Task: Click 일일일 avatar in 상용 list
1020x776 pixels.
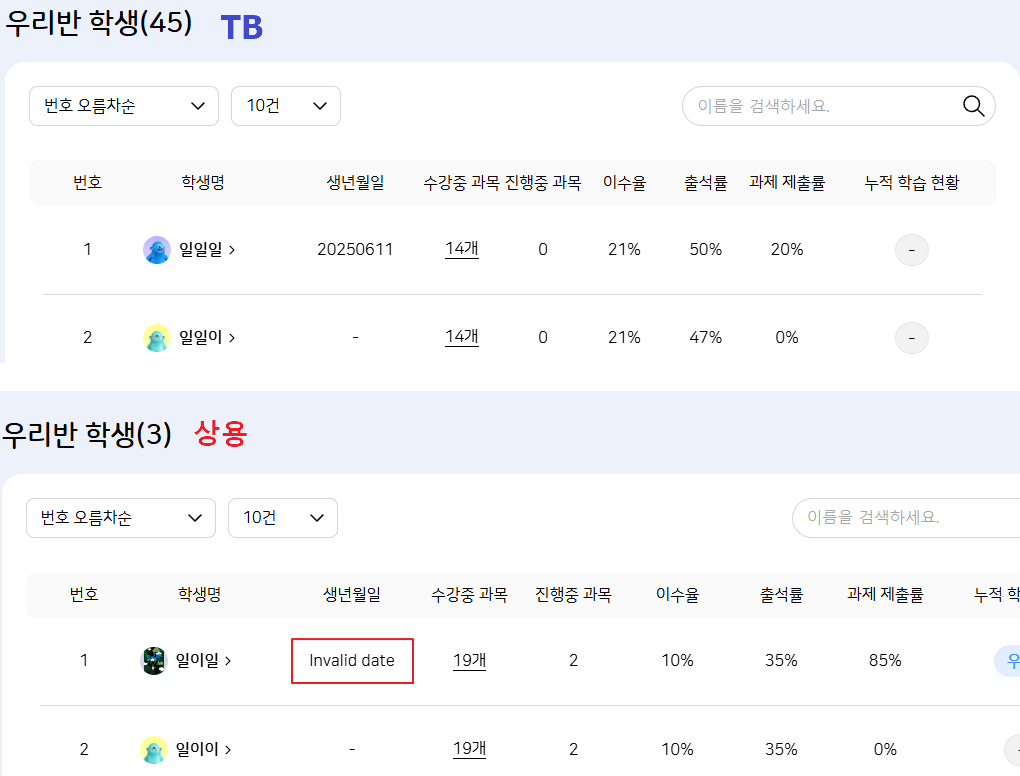Action: point(154,661)
